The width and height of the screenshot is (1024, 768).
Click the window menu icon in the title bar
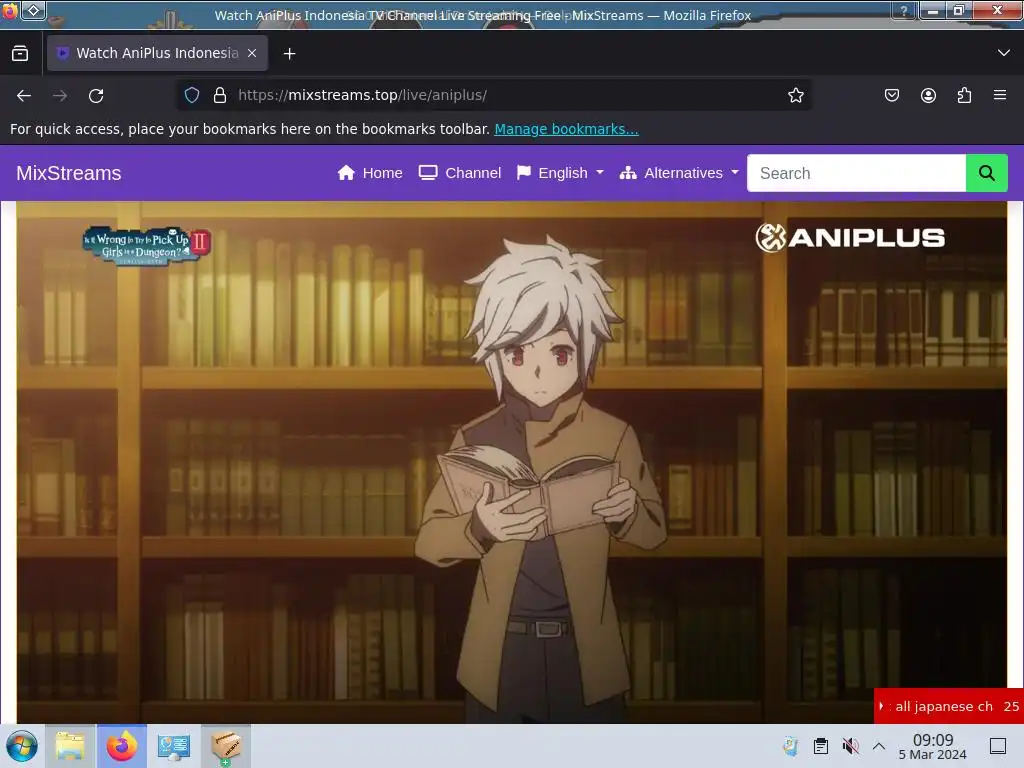10,11
